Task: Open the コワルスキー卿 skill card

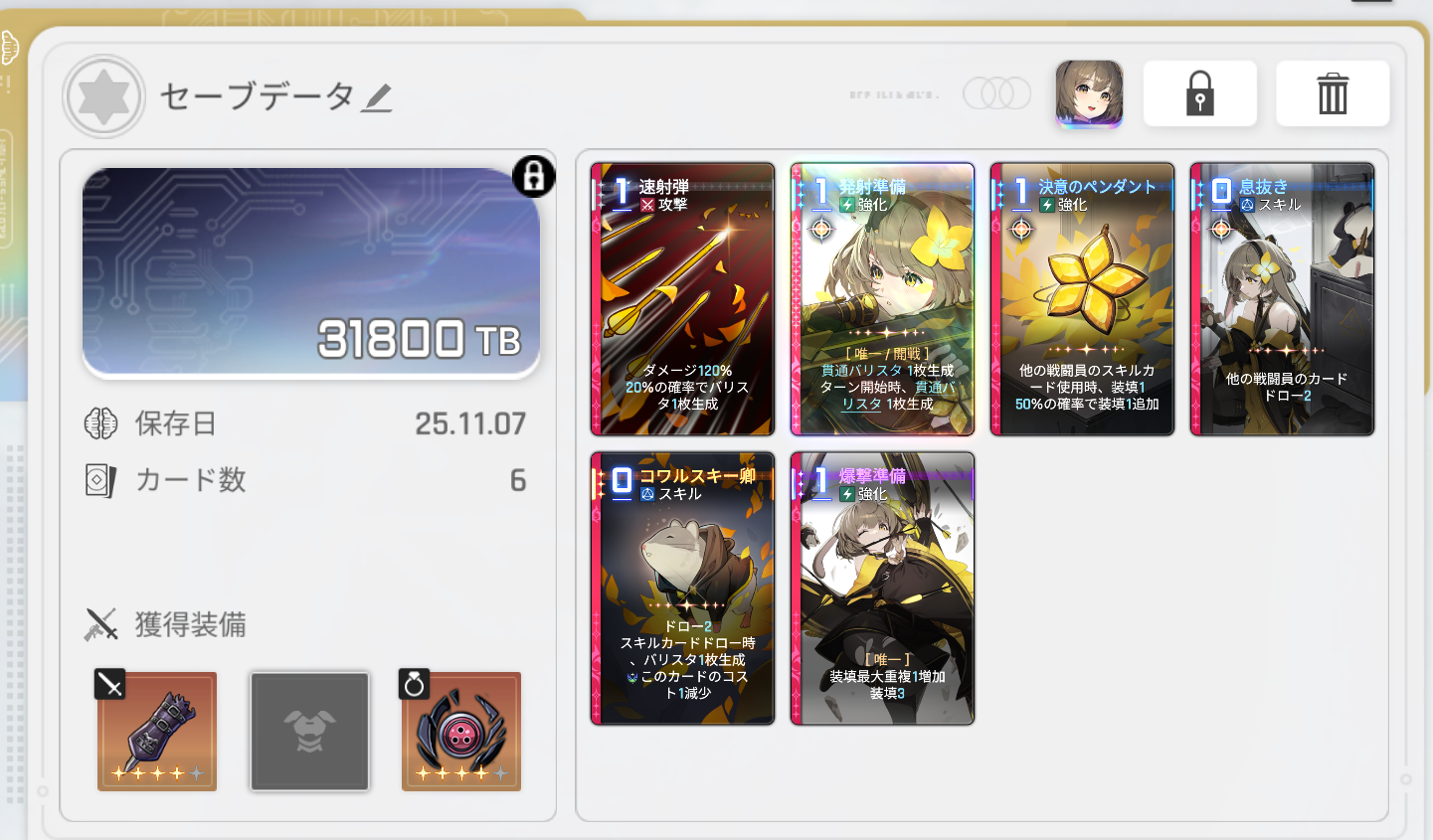Action: (682, 588)
